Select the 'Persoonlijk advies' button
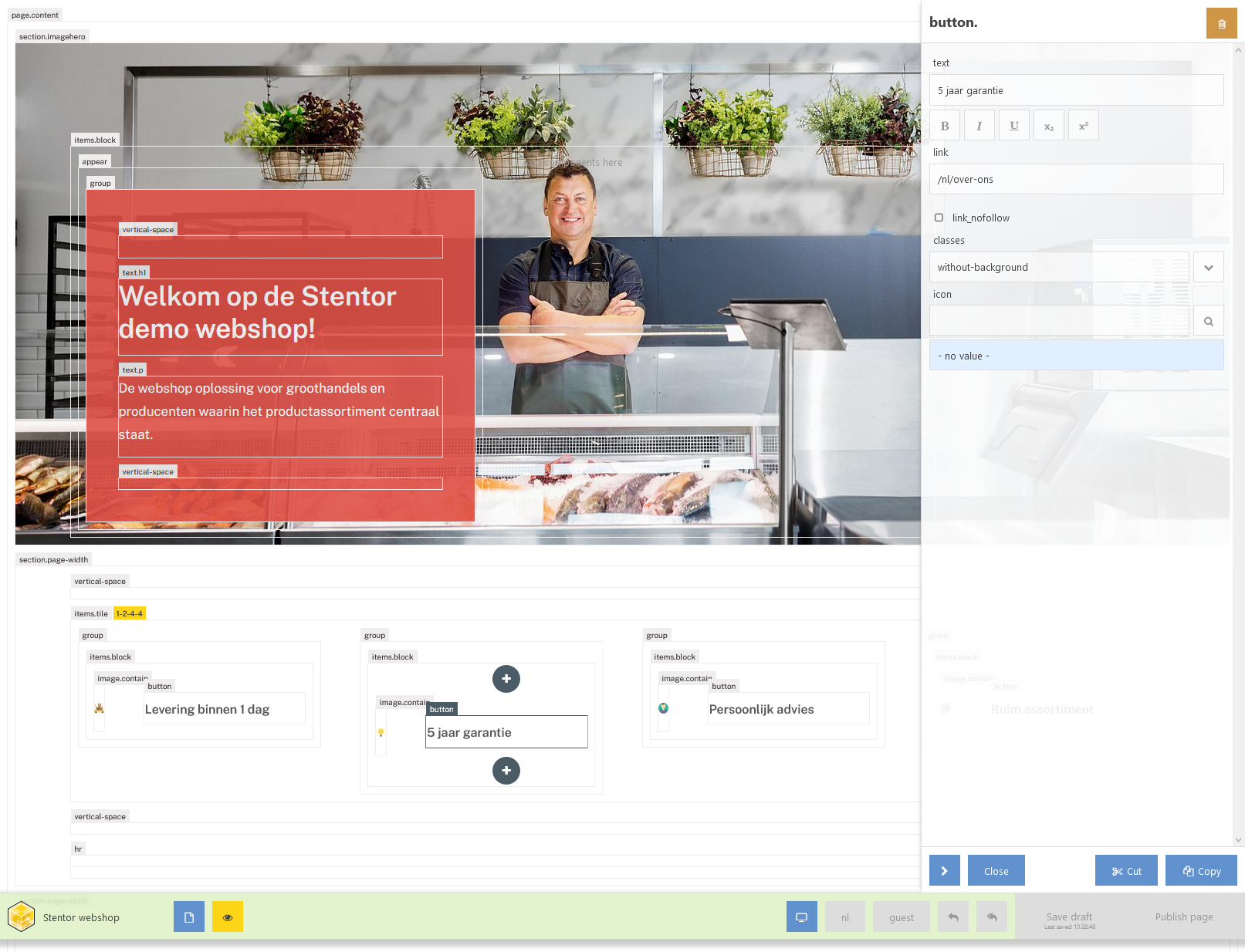The height and width of the screenshot is (952, 1245). click(789, 709)
